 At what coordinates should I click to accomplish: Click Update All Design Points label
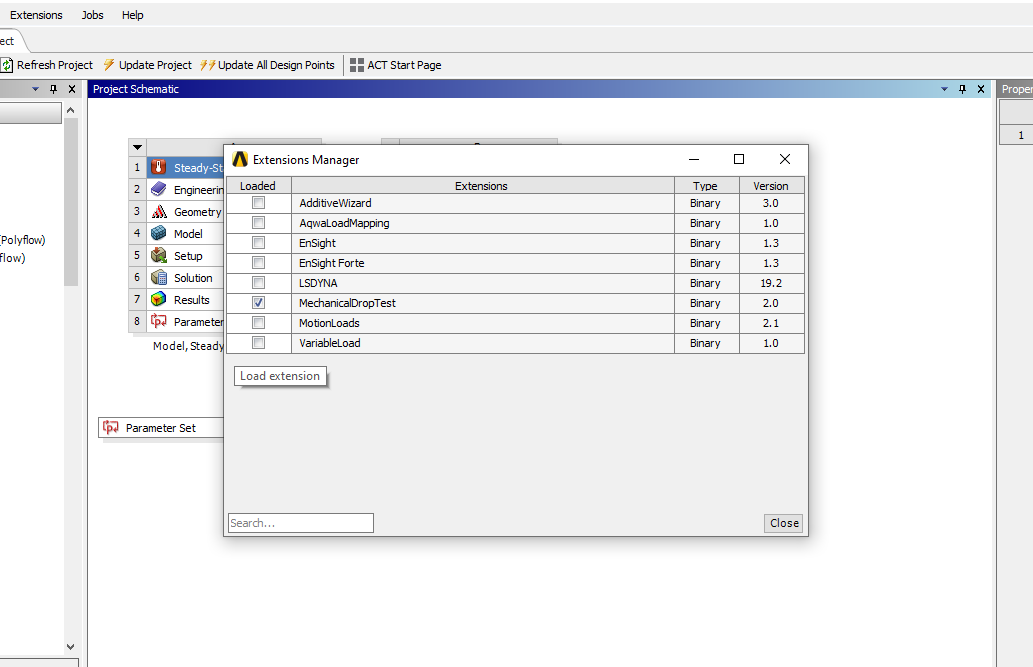pyautogui.click(x=276, y=65)
